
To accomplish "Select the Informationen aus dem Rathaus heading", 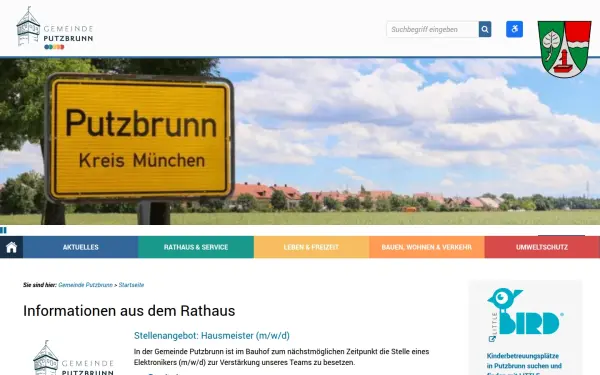I will pyautogui.click(x=129, y=311).
